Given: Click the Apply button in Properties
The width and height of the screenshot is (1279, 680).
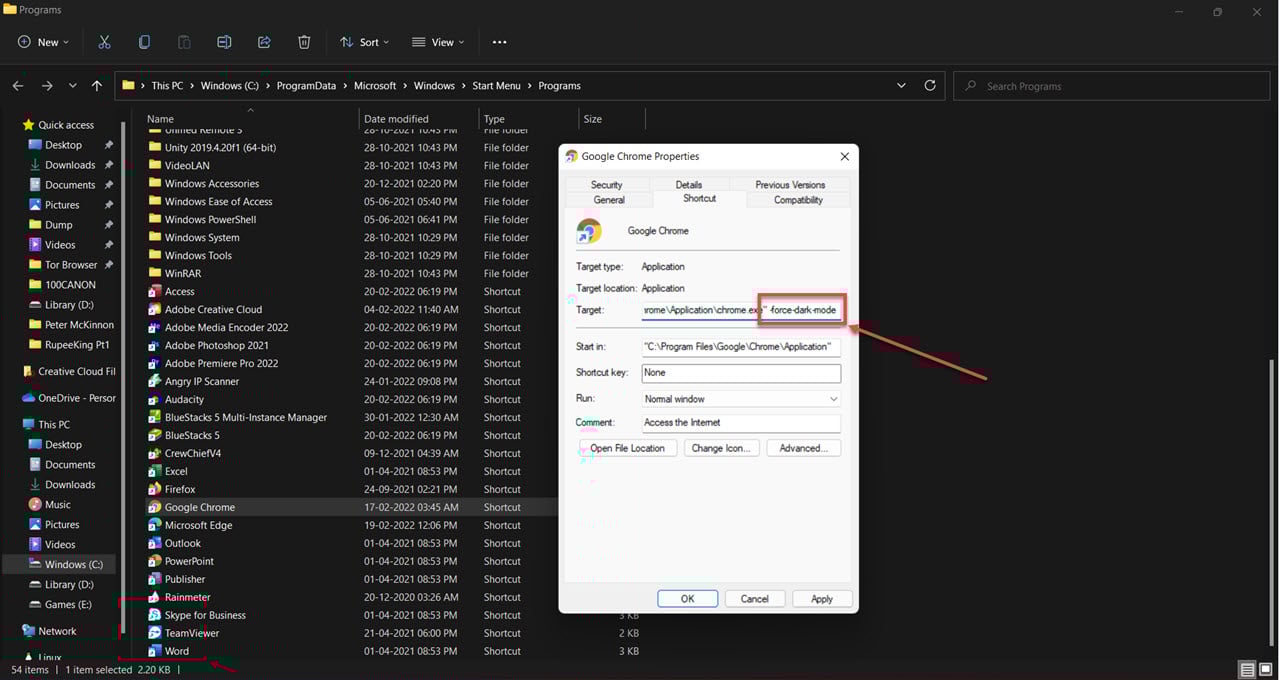Looking at the screenshot, I should pyautogui.click(x=822, y=598).
